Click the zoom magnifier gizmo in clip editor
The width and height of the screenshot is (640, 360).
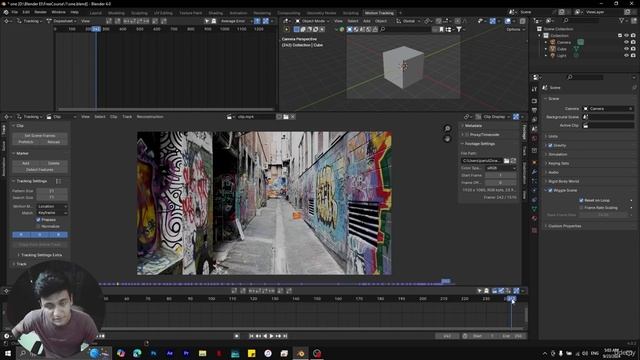[x=447, y=129]
